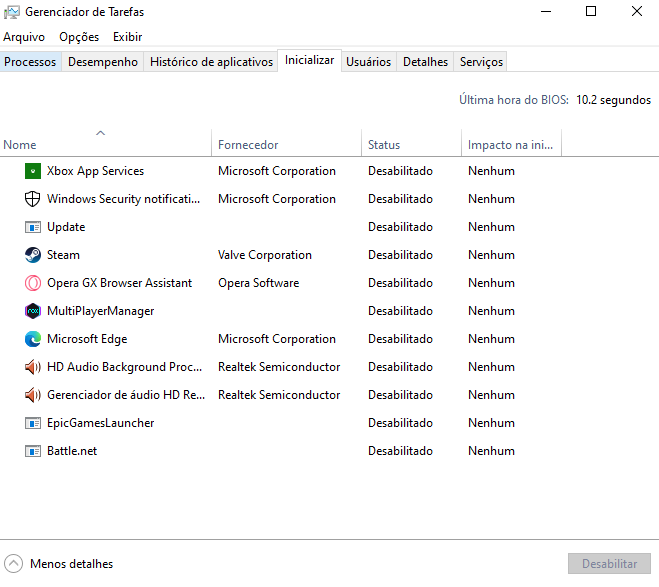The width and height of the screenshot is (659, 587).
Task: Click the MultiPlayerManager icon
Action: [32, 311]
